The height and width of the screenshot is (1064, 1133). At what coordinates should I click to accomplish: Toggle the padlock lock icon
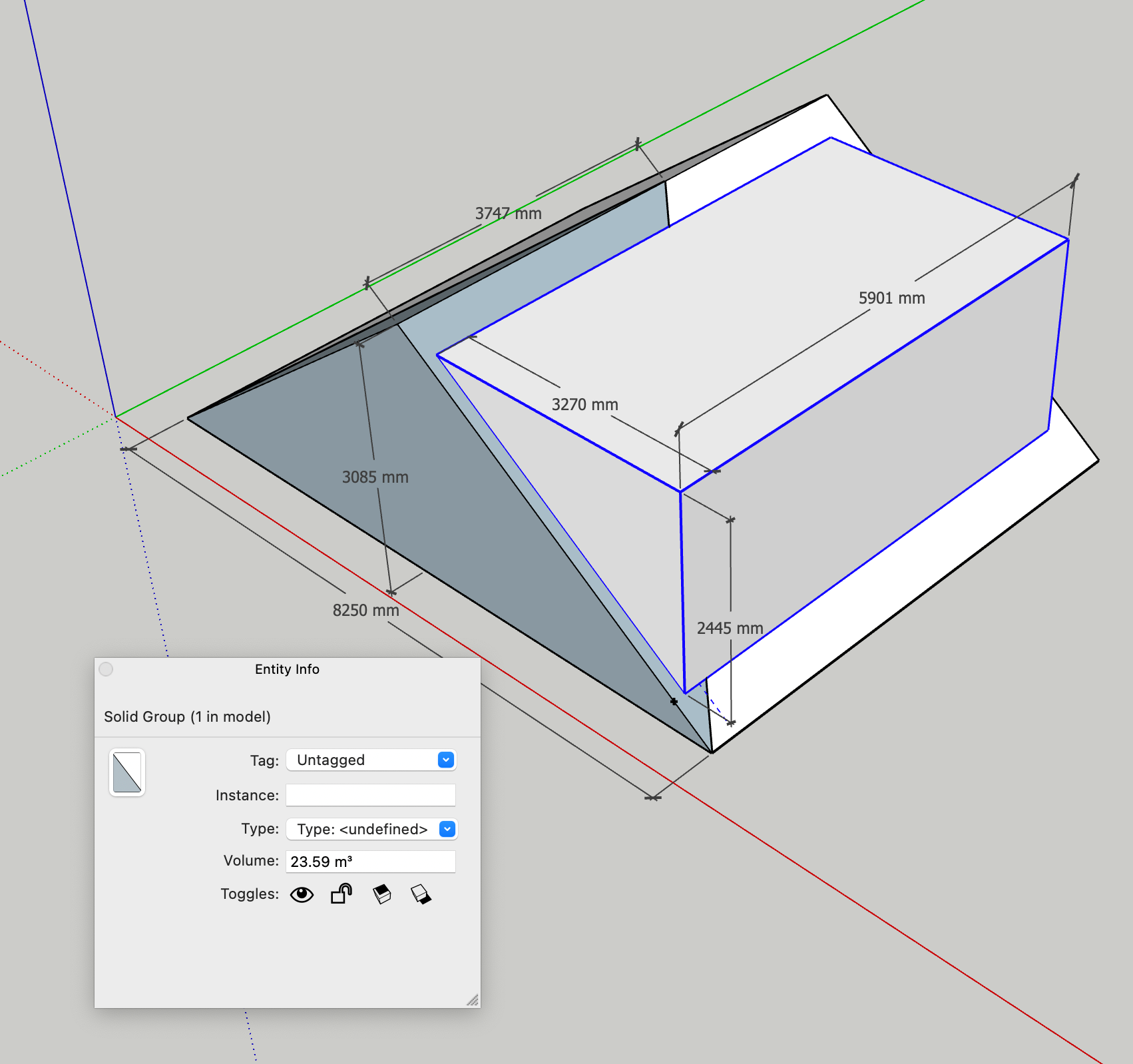[341, 894]
